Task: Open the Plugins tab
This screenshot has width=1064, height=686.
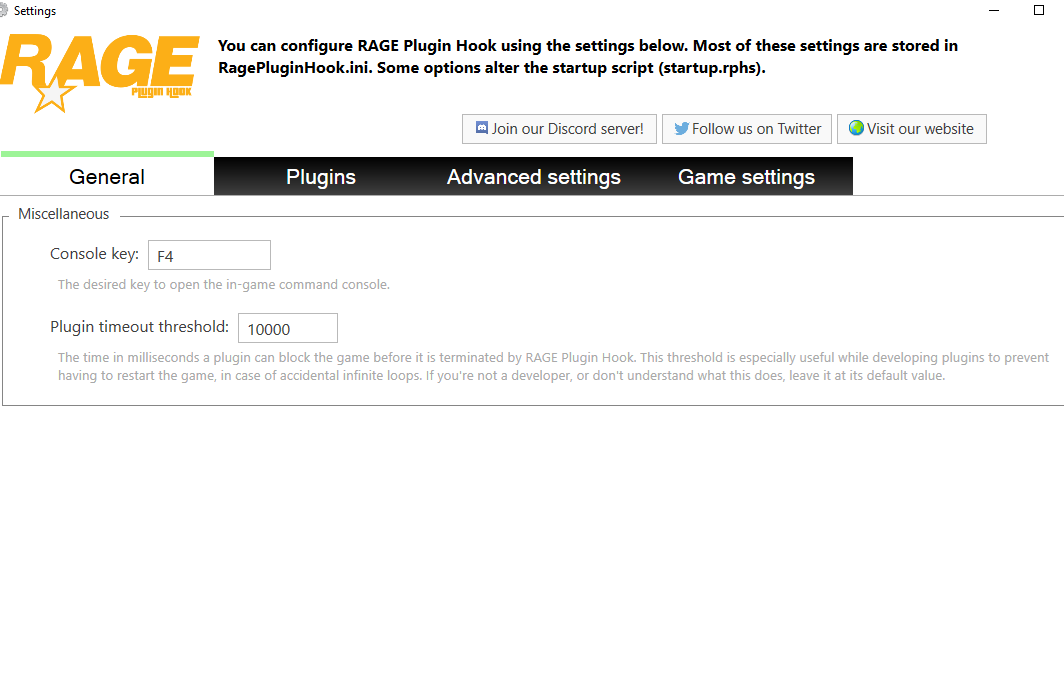Action: click(320, 176)
